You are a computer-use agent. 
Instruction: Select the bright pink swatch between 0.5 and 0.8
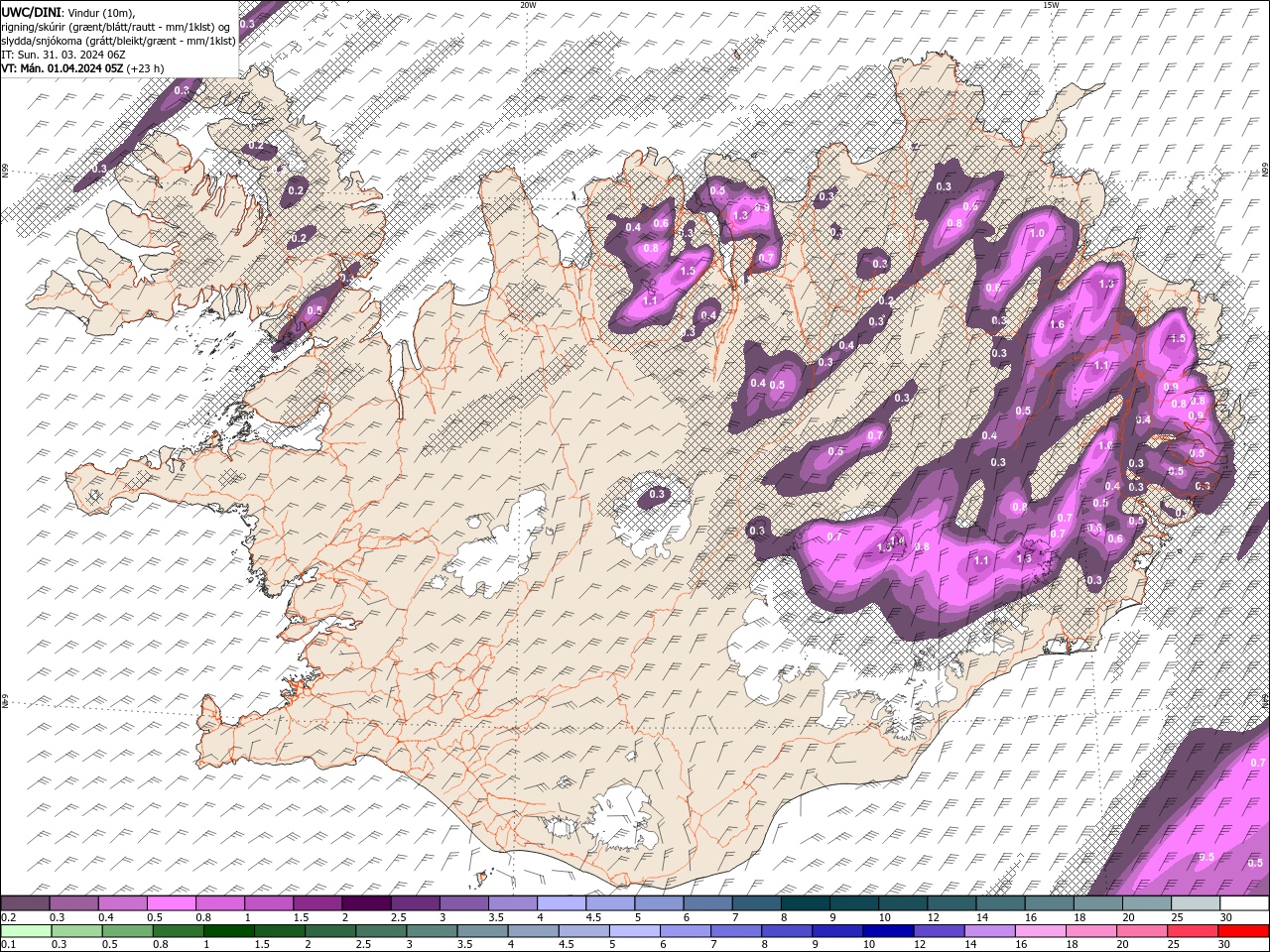click(x=172, y=903)
